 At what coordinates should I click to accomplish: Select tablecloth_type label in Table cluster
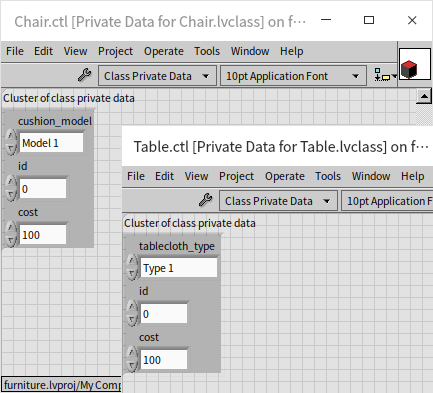[177, 246]
